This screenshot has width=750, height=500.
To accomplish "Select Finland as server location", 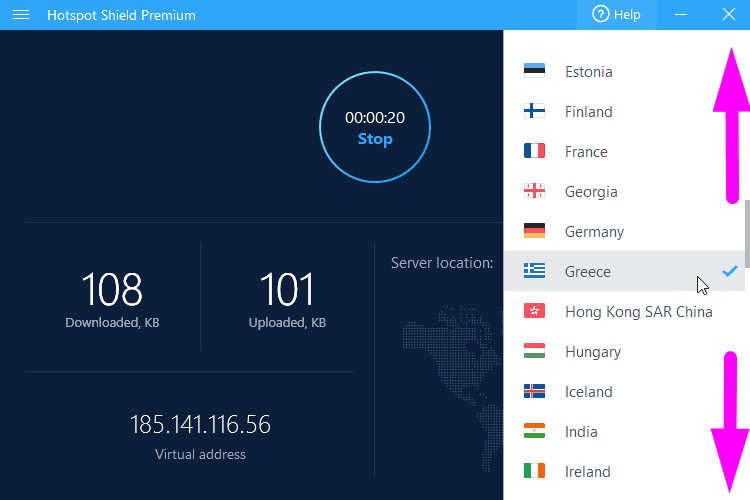I will coord(624,111).
